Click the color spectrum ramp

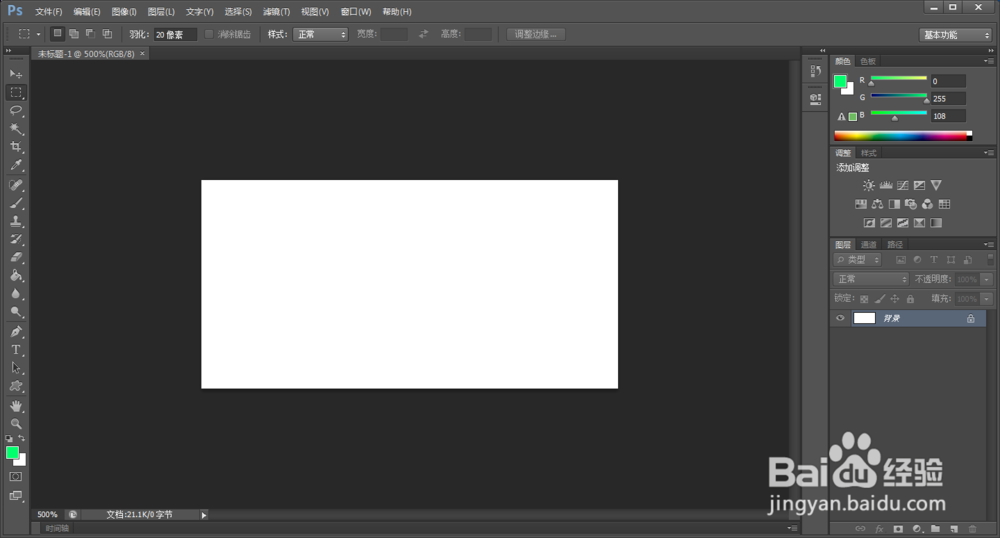903,136
